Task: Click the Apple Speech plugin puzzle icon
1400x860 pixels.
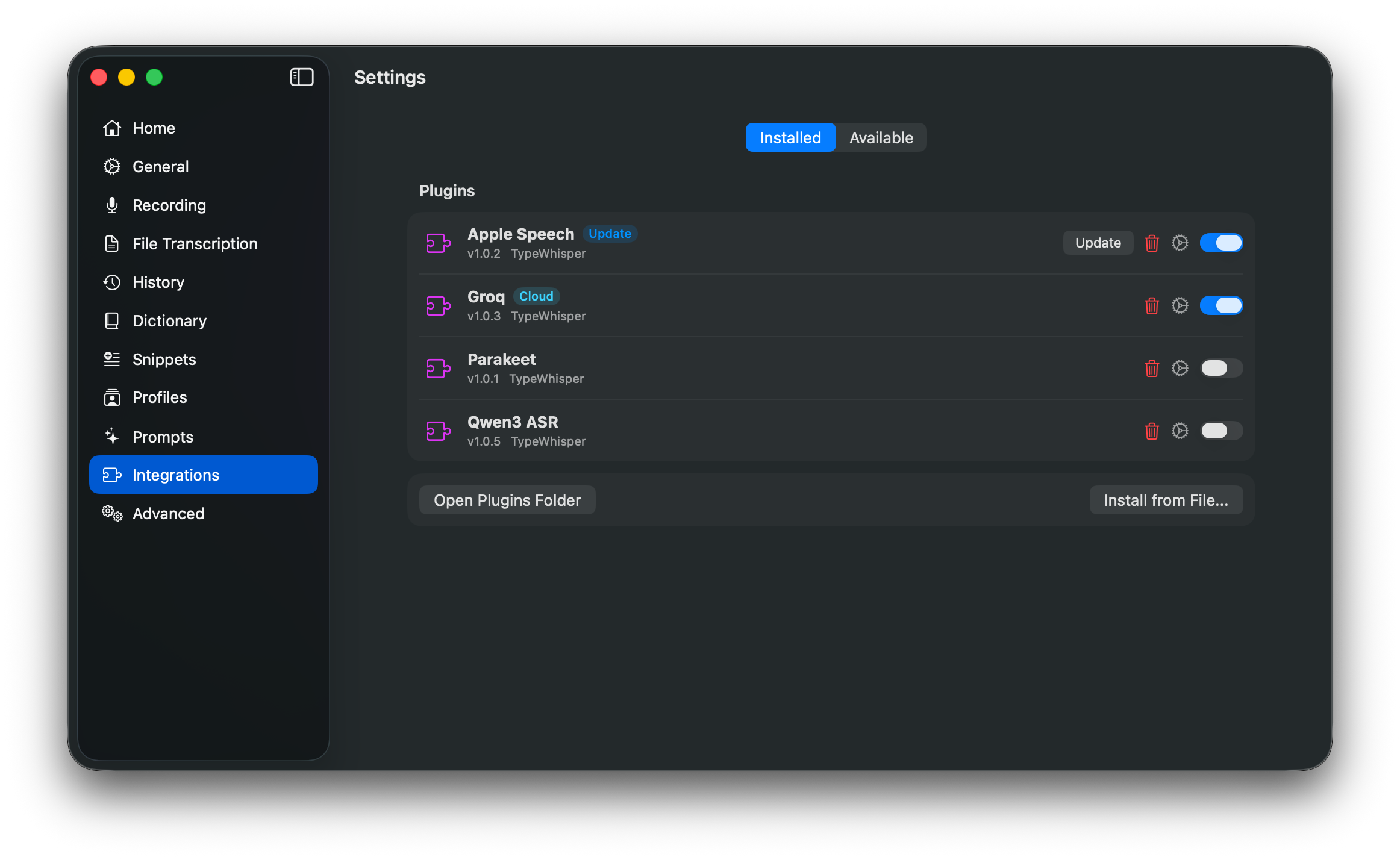Action: pos(438,243)
